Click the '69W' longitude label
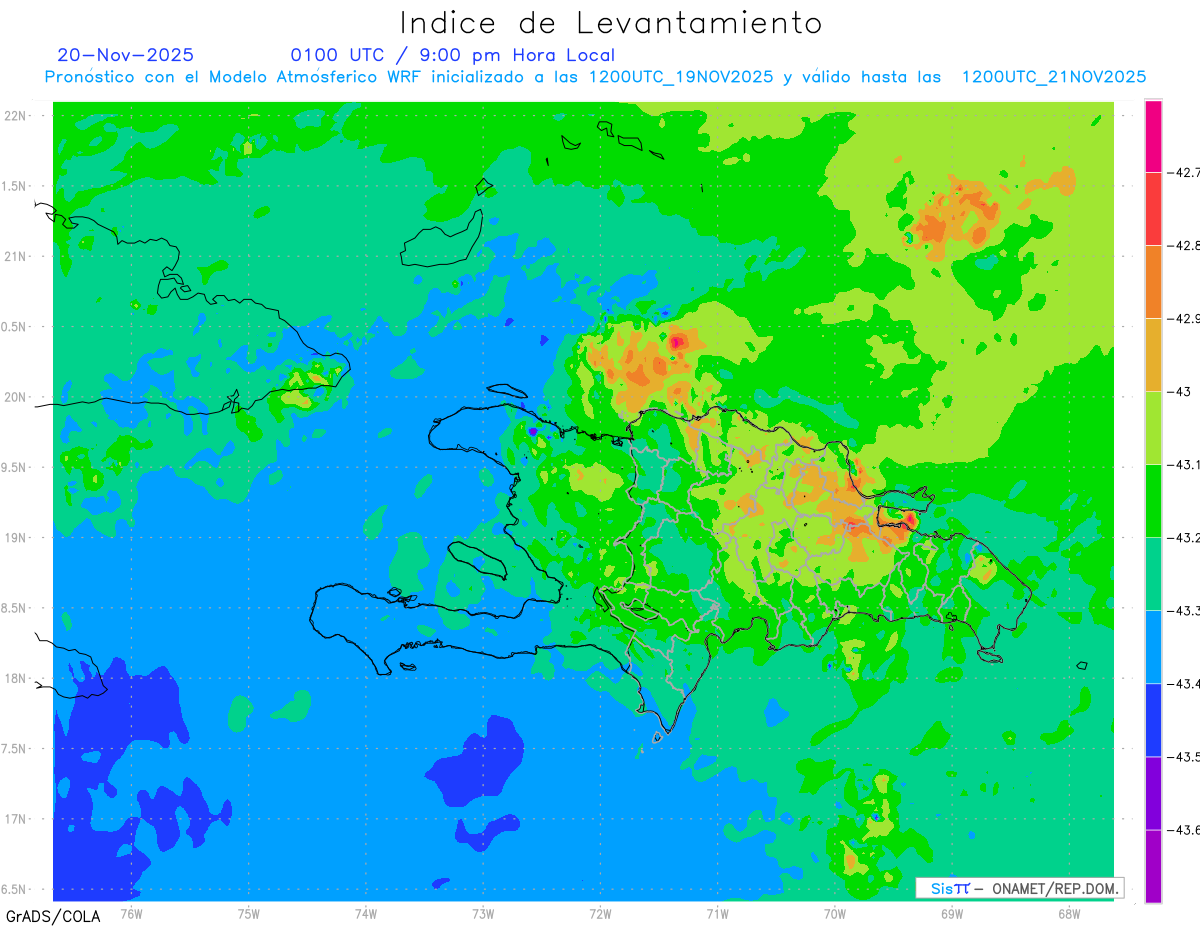The width and height of the screenshot is (1200, 927). click(x=951, y=914)
